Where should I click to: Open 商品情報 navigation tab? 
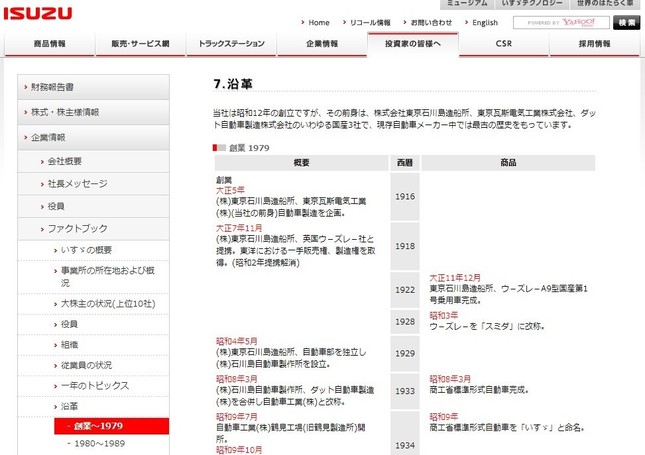(50, 44)
